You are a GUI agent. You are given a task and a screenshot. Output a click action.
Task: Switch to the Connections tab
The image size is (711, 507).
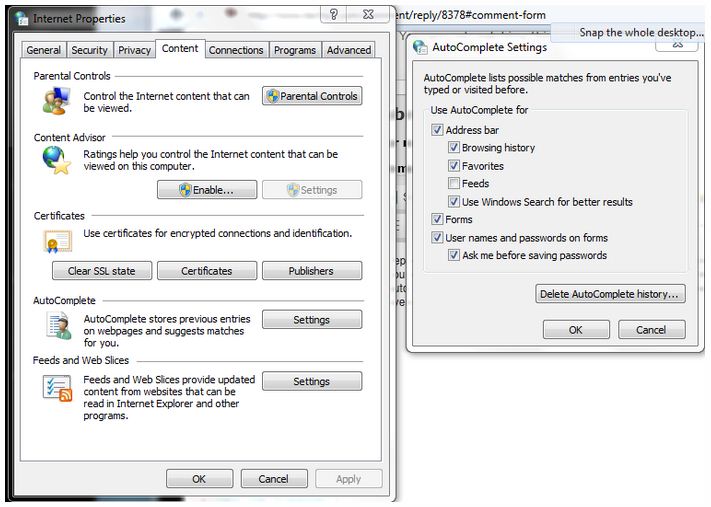(236, 50)
